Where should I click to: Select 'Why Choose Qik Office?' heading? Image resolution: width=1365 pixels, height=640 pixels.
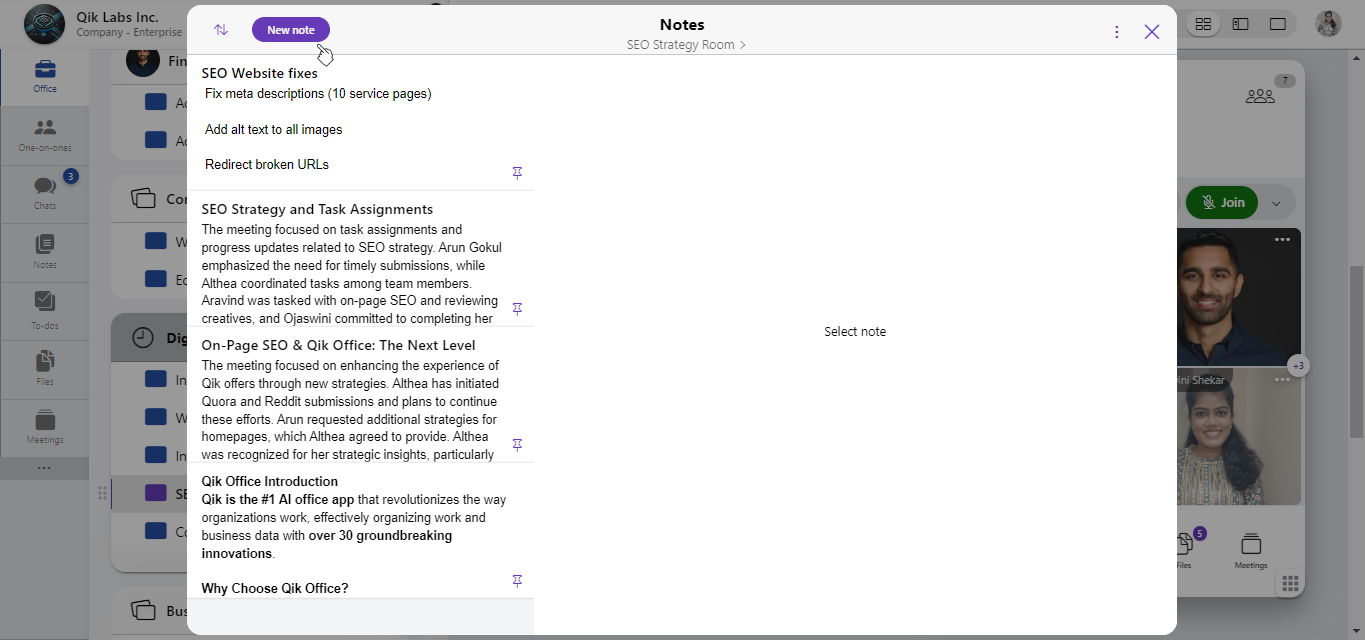pos(275,588)
